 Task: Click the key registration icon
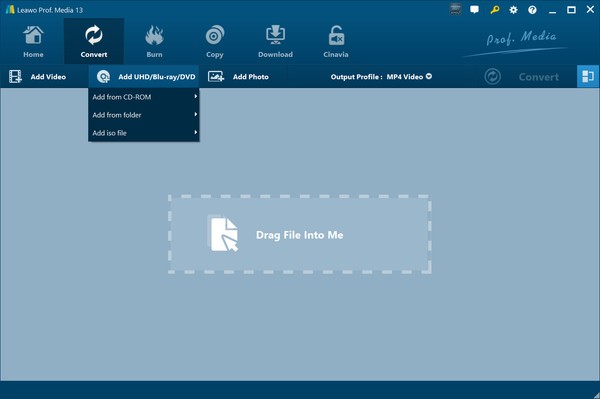[x=494, y=10]
